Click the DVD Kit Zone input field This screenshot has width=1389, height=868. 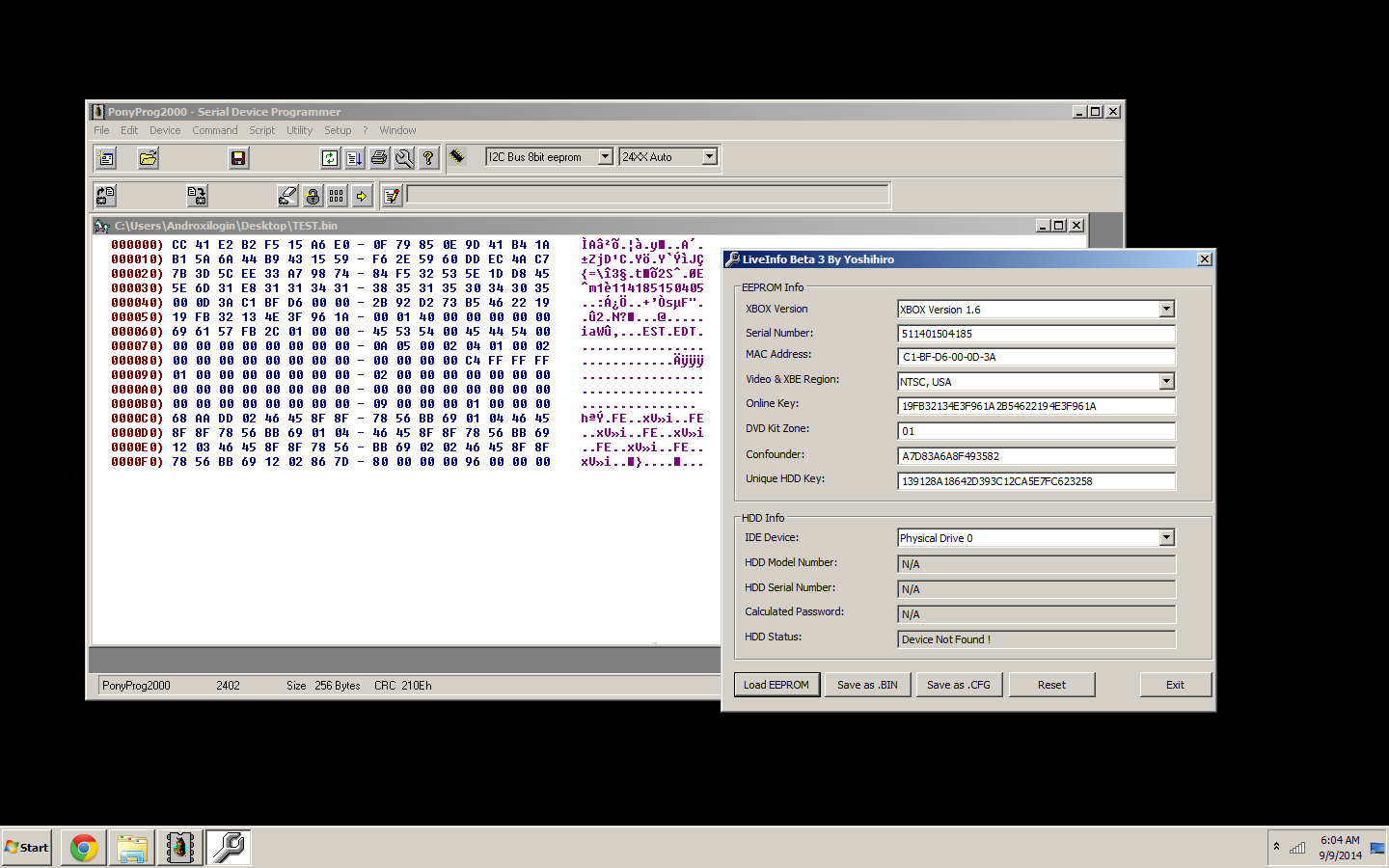pos(1037,431)
